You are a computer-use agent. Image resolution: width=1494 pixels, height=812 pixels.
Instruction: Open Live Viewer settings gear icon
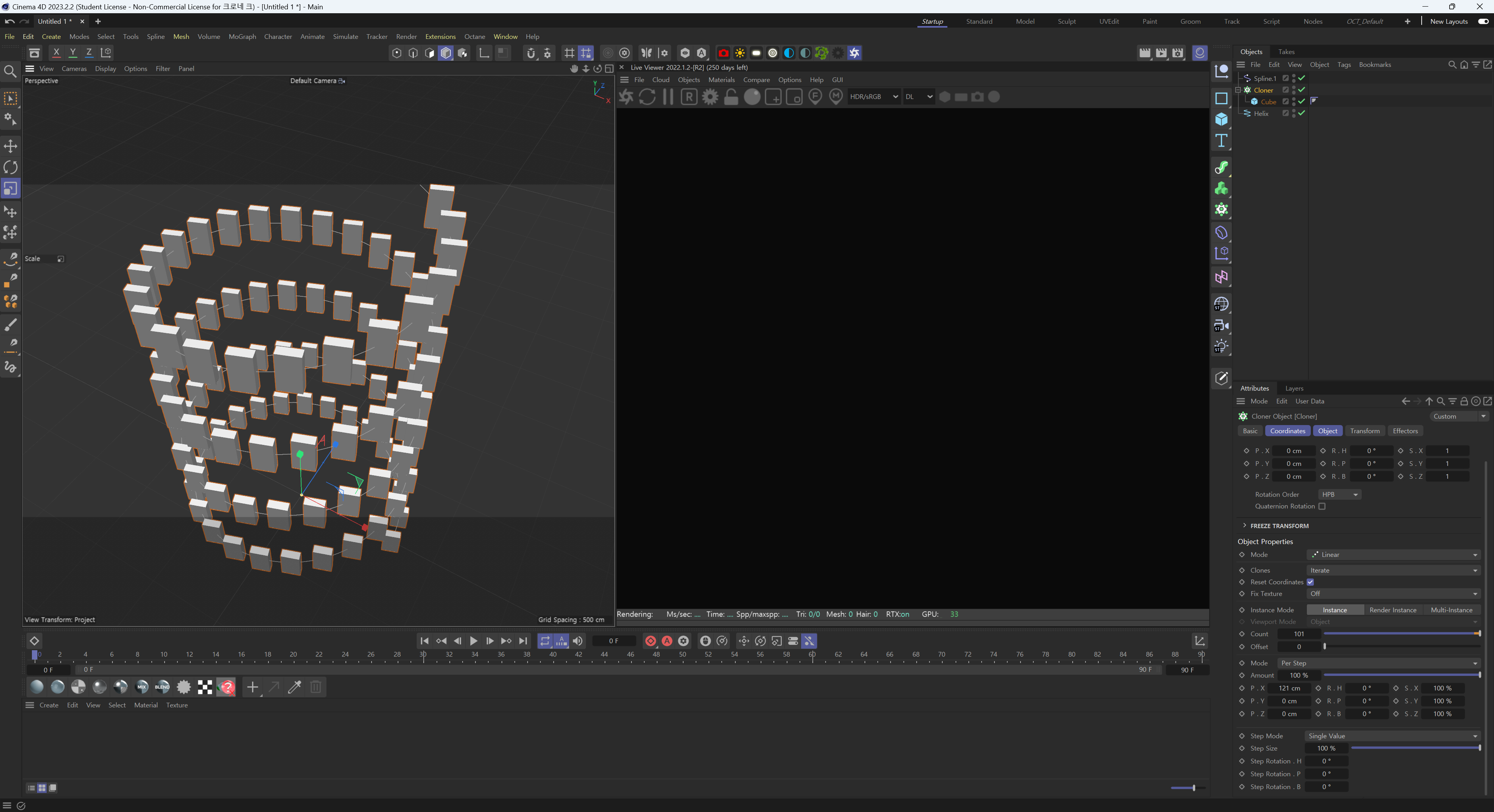(x=710, y=97)
